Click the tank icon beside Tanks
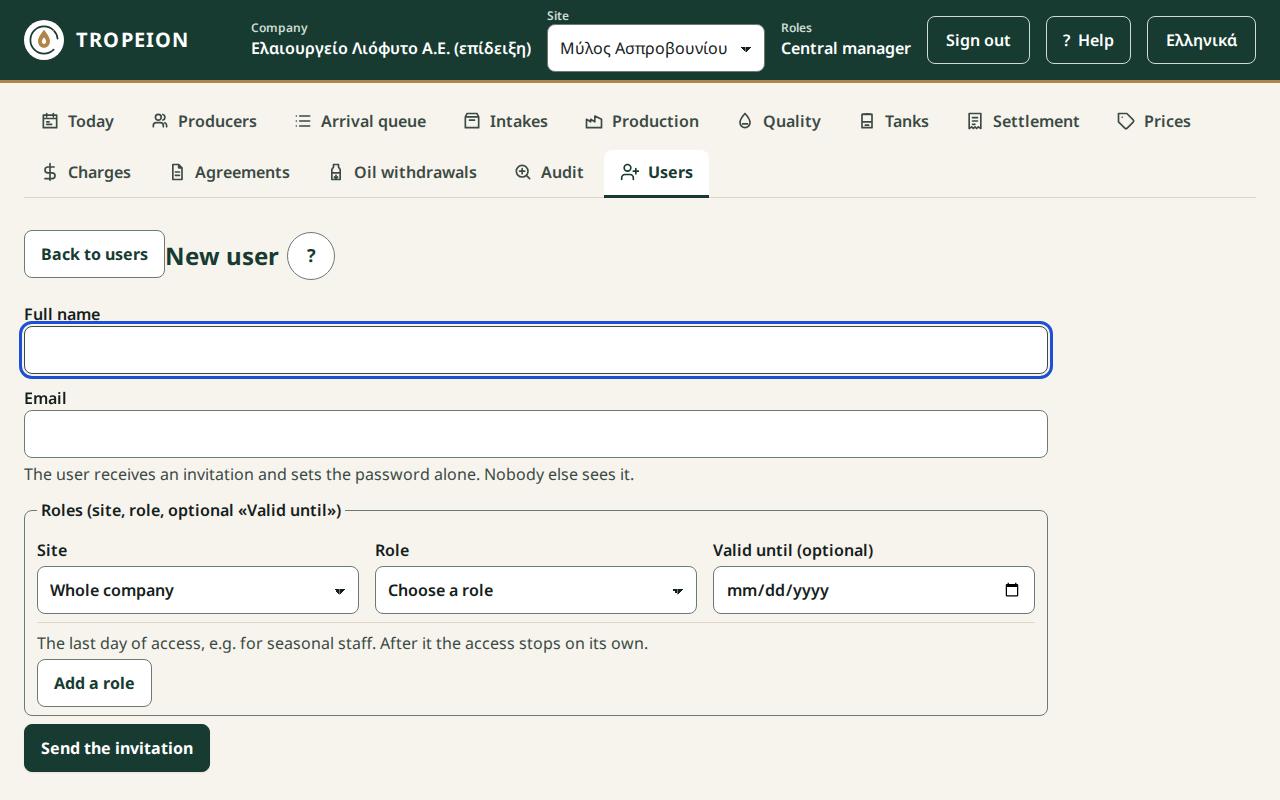The width and height of the screenshot is (1280, 800). click(x=867, y=121)
